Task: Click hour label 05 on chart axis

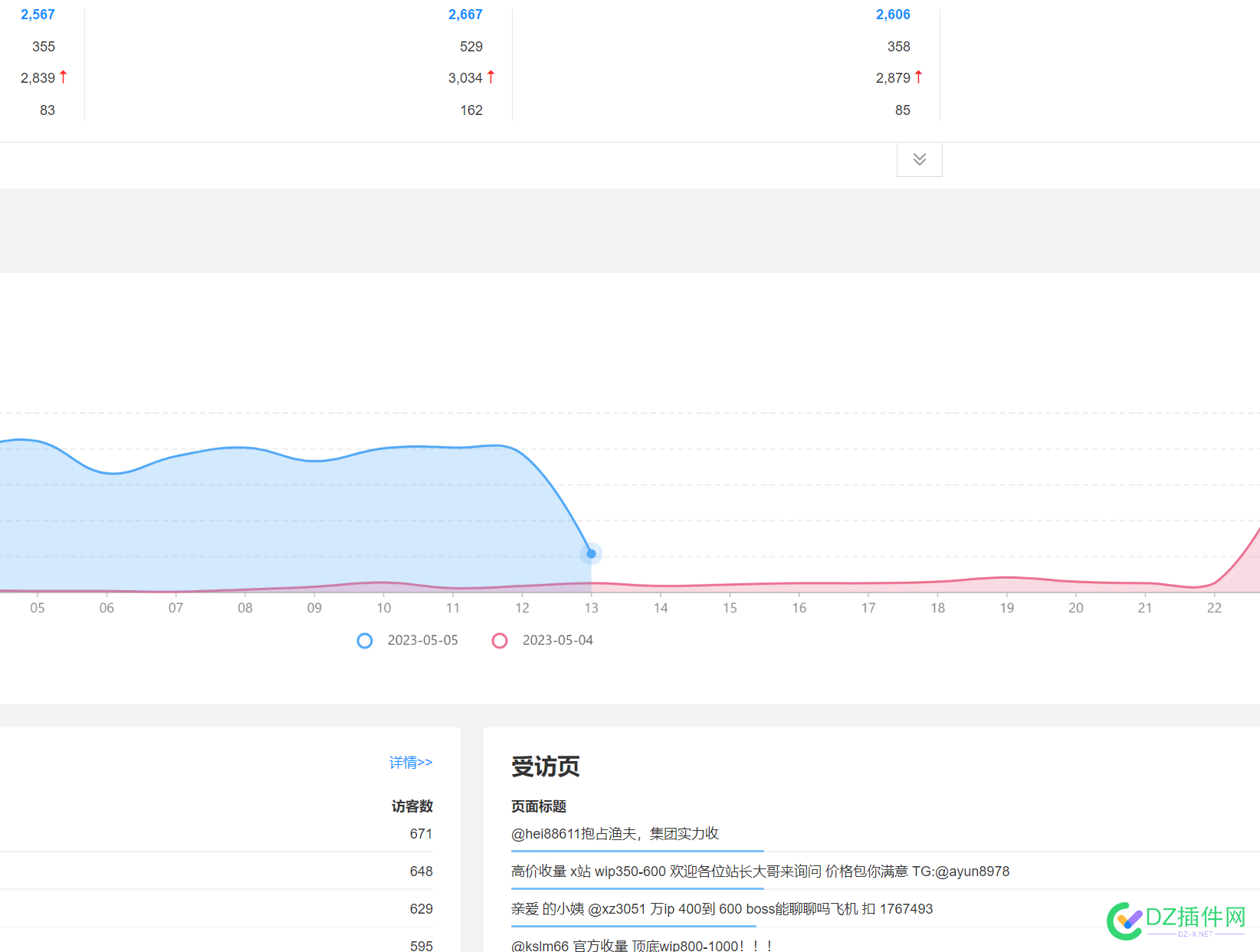Action: 38,607
